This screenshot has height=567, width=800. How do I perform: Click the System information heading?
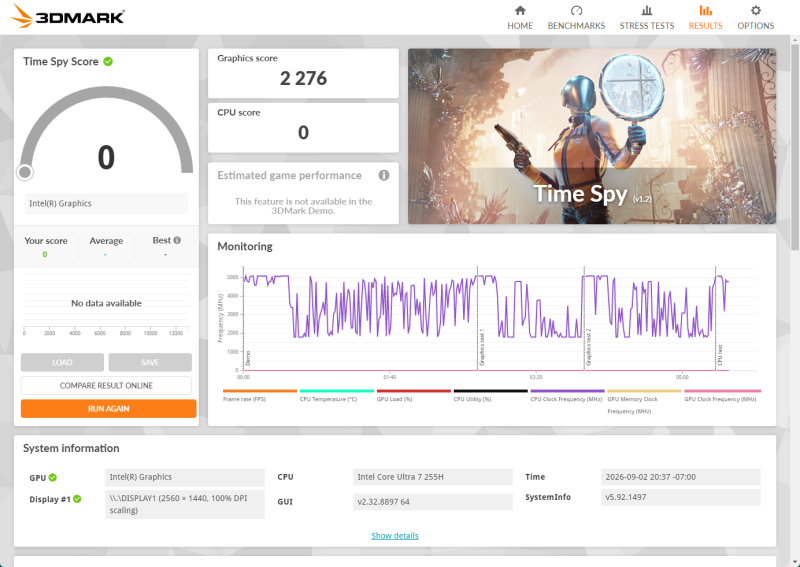71,449
